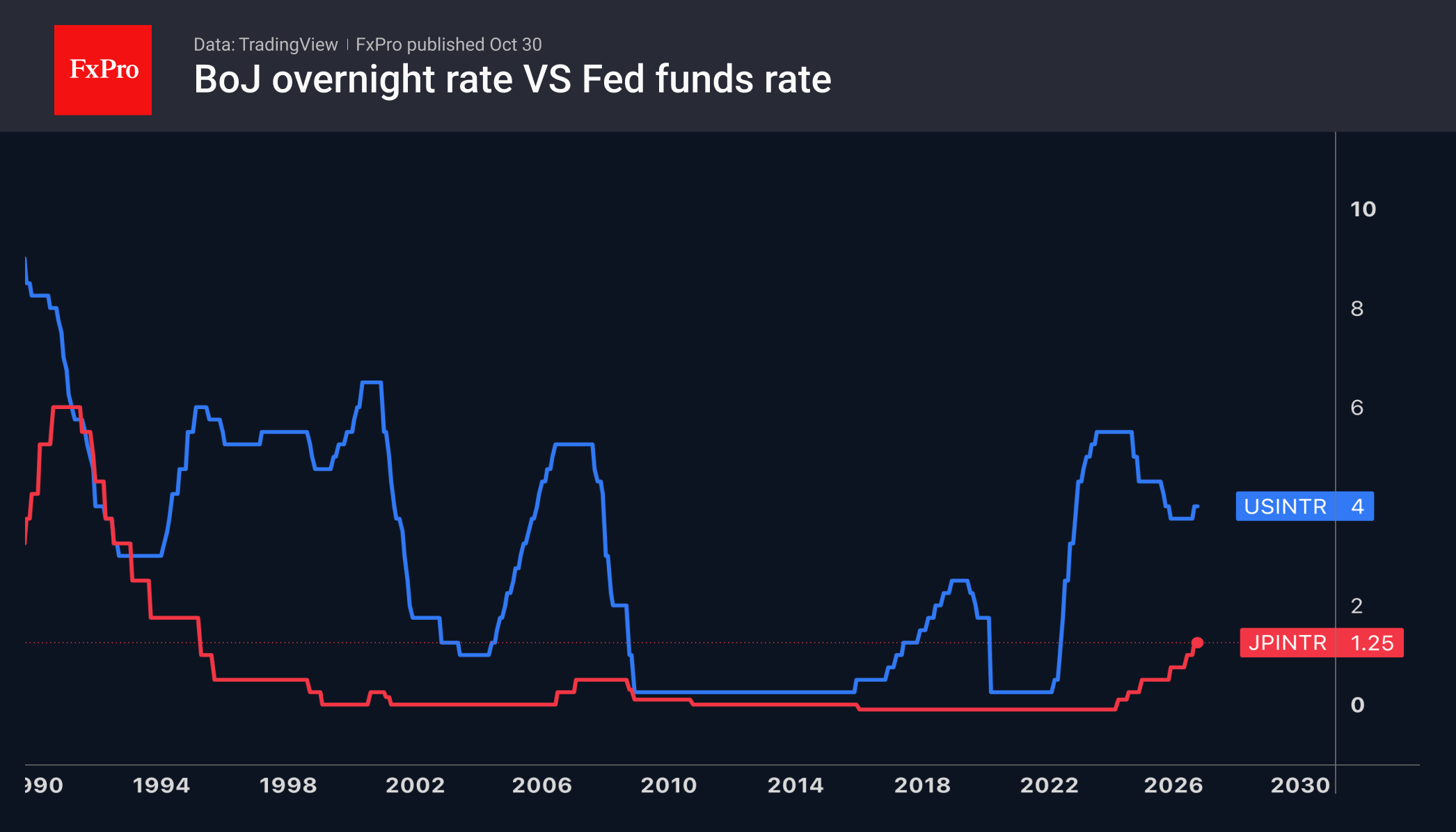Click the 1.25 value in JPINTR label
Screen dimensions: 1456x832
point(1372,643)
